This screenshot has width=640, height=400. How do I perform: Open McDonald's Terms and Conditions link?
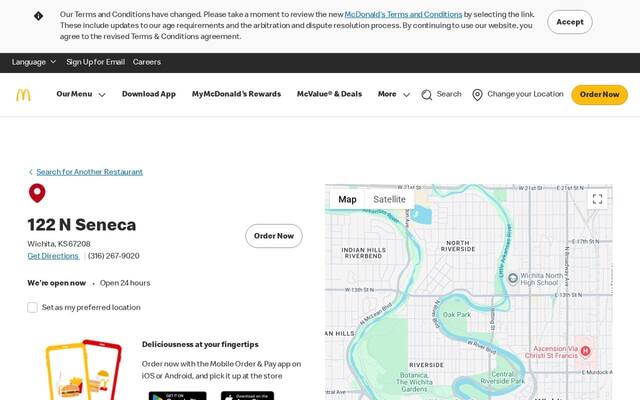(403, 15)
